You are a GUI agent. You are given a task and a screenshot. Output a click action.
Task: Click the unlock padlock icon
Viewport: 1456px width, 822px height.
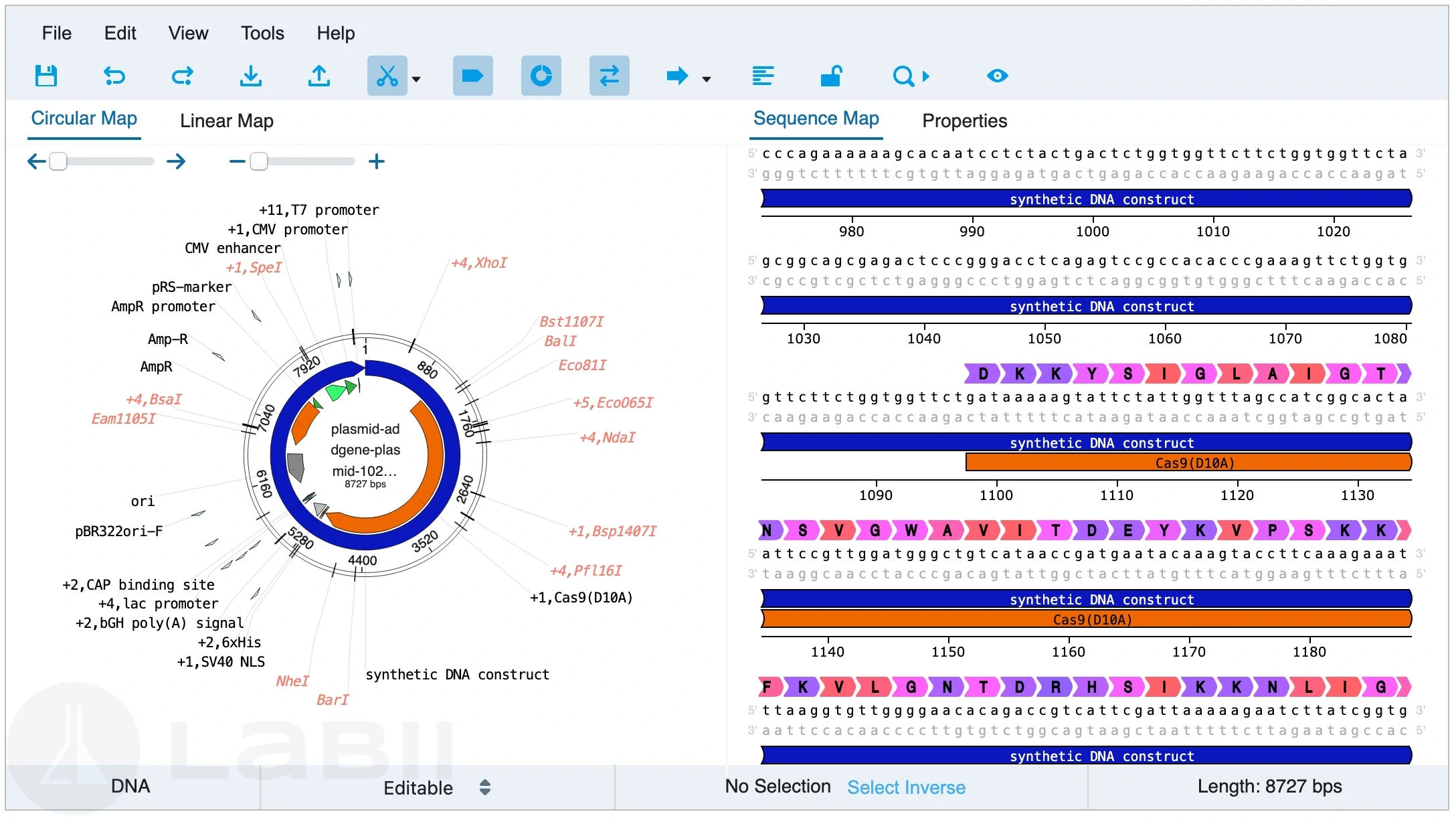831,76
